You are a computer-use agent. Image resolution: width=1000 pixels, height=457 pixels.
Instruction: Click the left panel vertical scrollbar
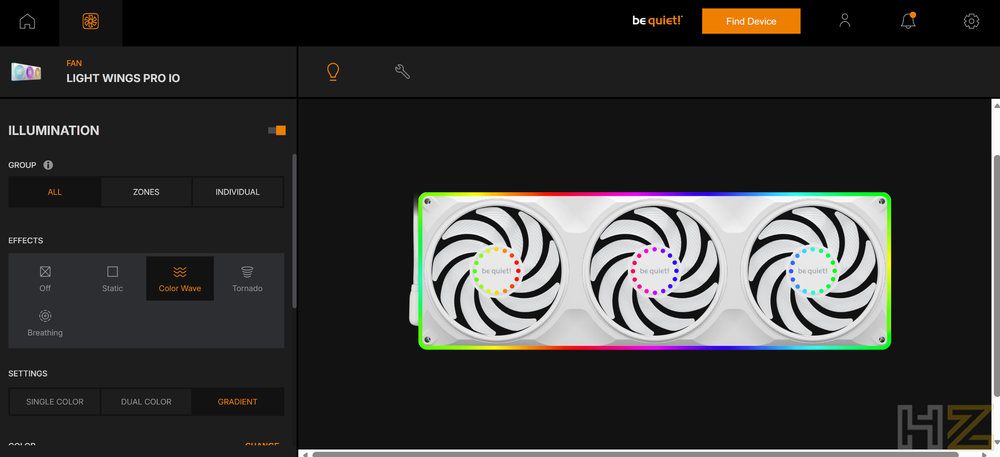294,231
